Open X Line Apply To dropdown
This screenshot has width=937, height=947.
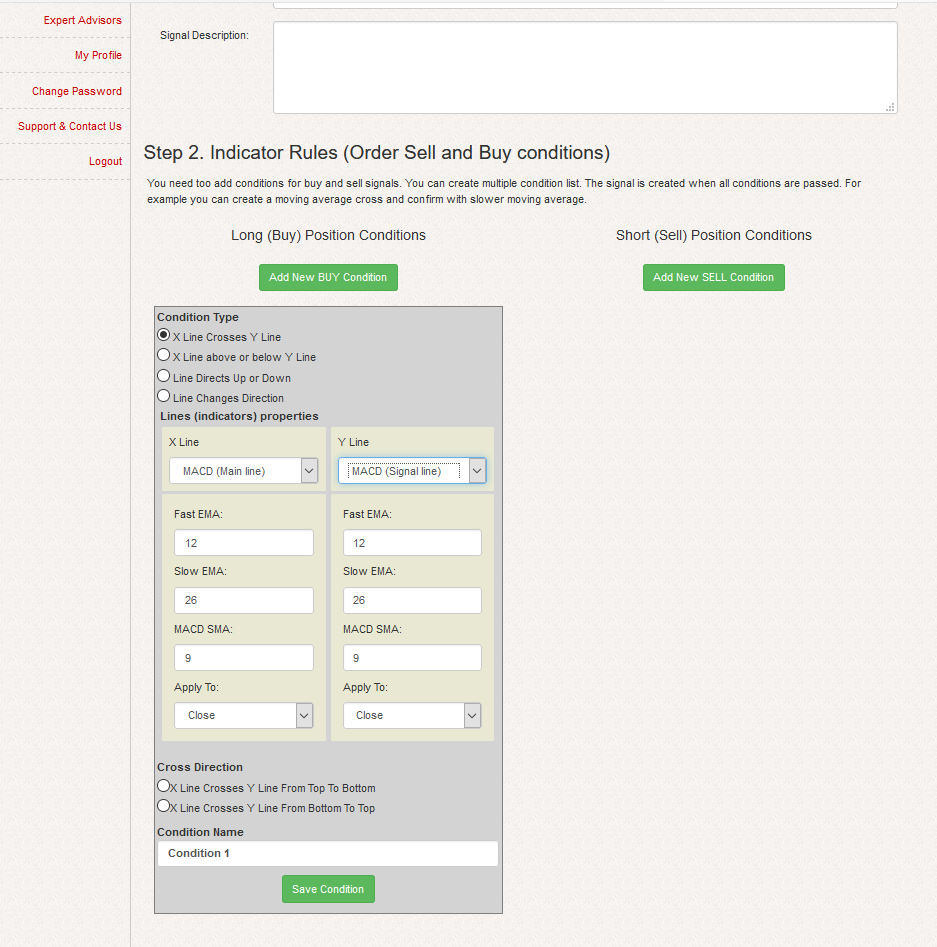pyautogui.click(x=243, y=715)
